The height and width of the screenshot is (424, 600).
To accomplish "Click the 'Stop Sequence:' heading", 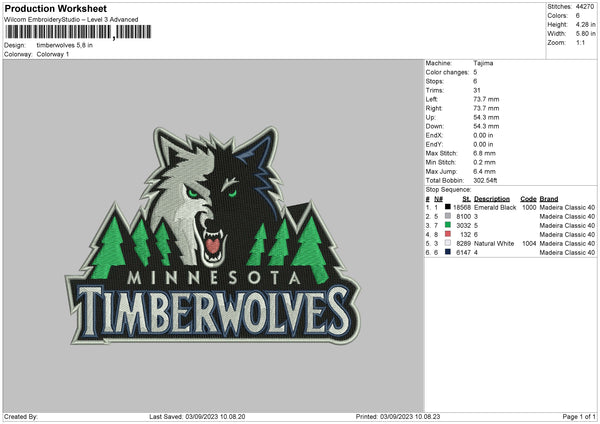I will pos(448,190).
